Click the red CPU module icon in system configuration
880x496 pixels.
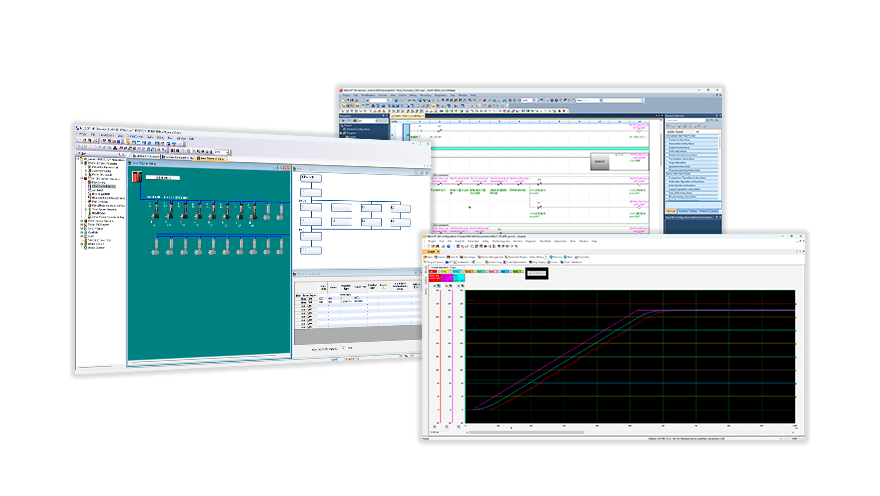137,178
